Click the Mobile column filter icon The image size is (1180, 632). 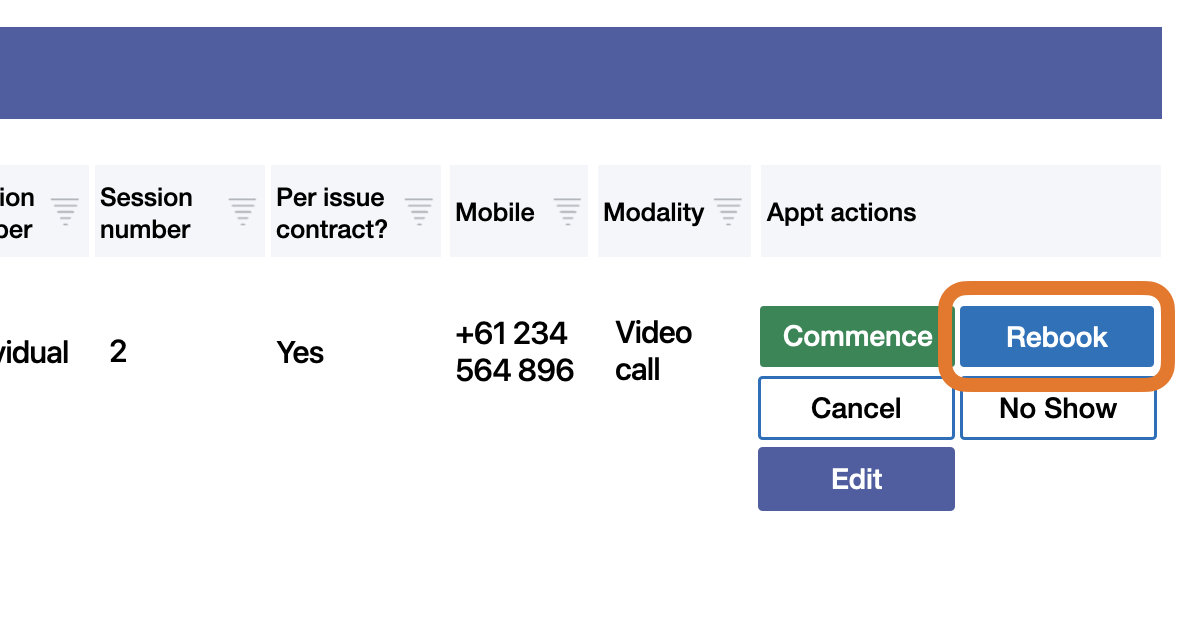567,211
